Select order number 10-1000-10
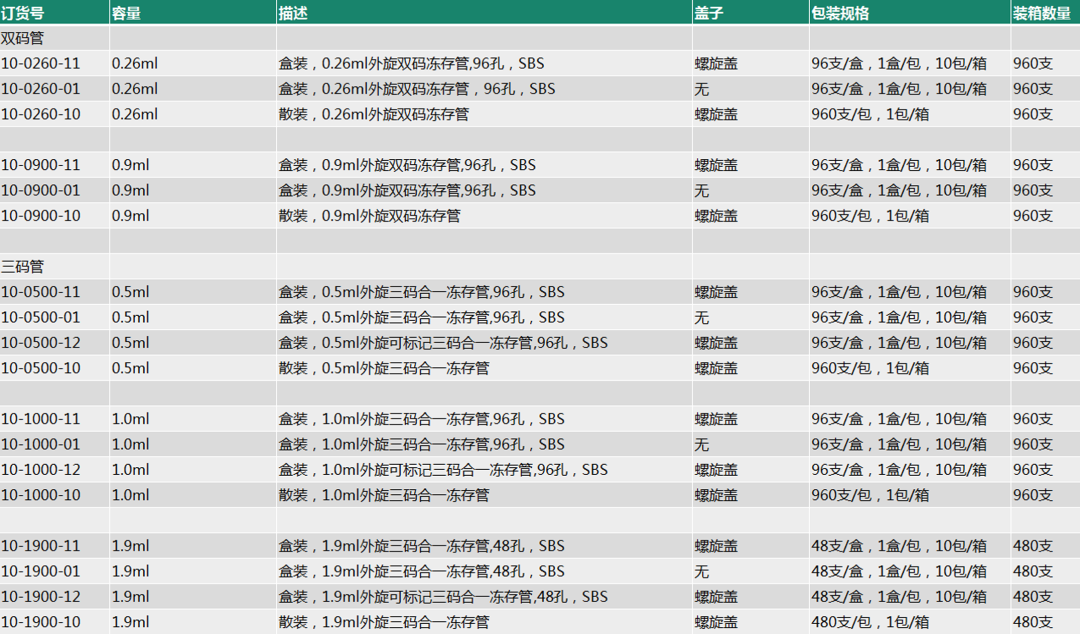This screenshot has width=1080, height=634. 41,495
